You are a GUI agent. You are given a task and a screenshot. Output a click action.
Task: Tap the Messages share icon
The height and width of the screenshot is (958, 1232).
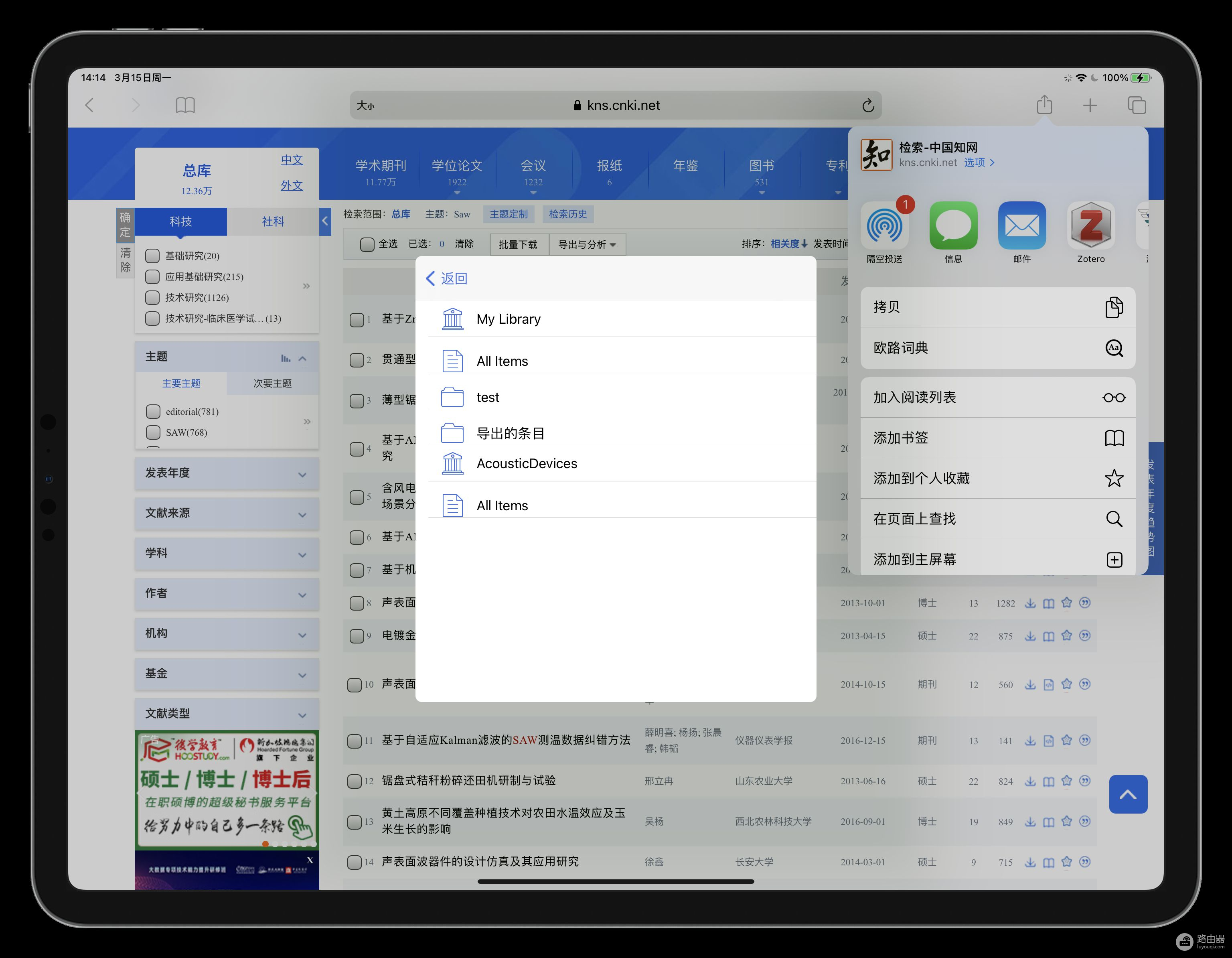953,227
